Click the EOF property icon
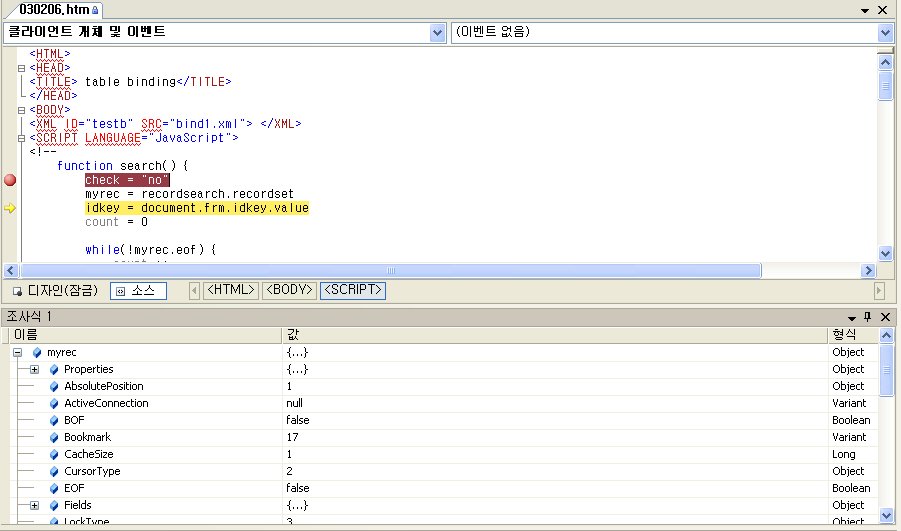 pos(54,488)
